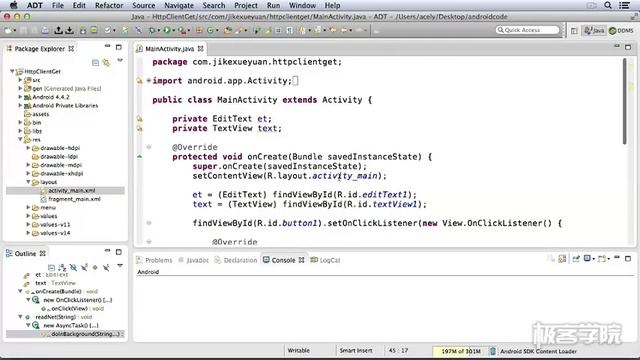640x360 pixels.
Task: Switch to the Declaration tab
Action: pos(236,260)
